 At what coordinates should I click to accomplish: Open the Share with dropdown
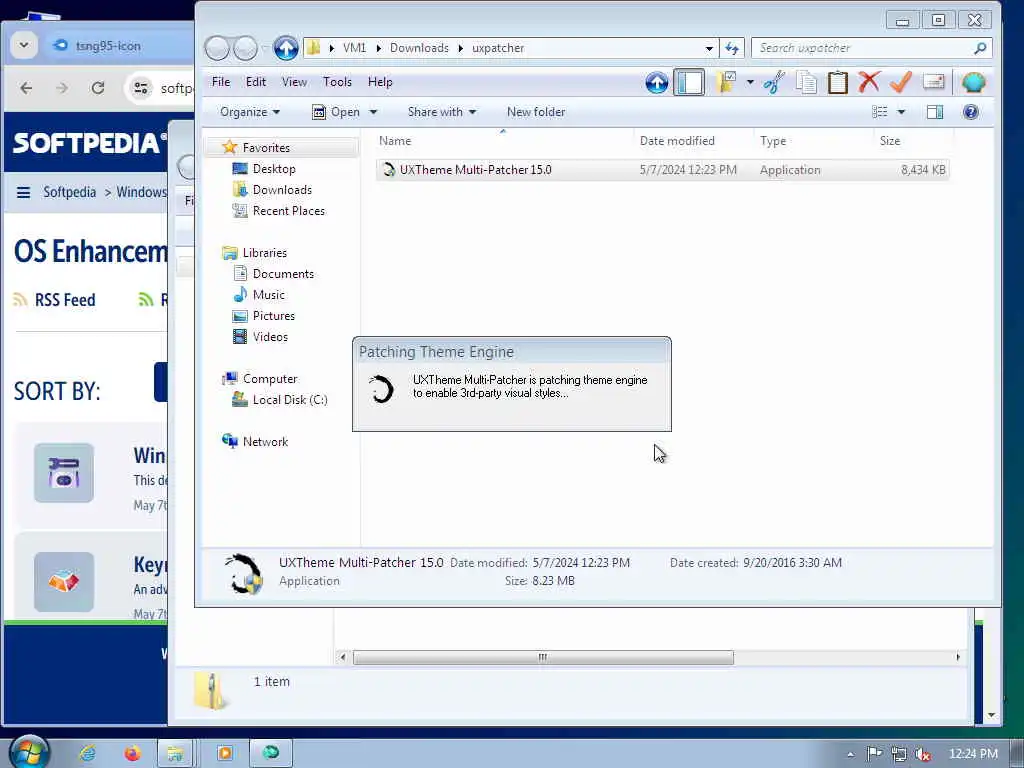(x=441, y=112)
